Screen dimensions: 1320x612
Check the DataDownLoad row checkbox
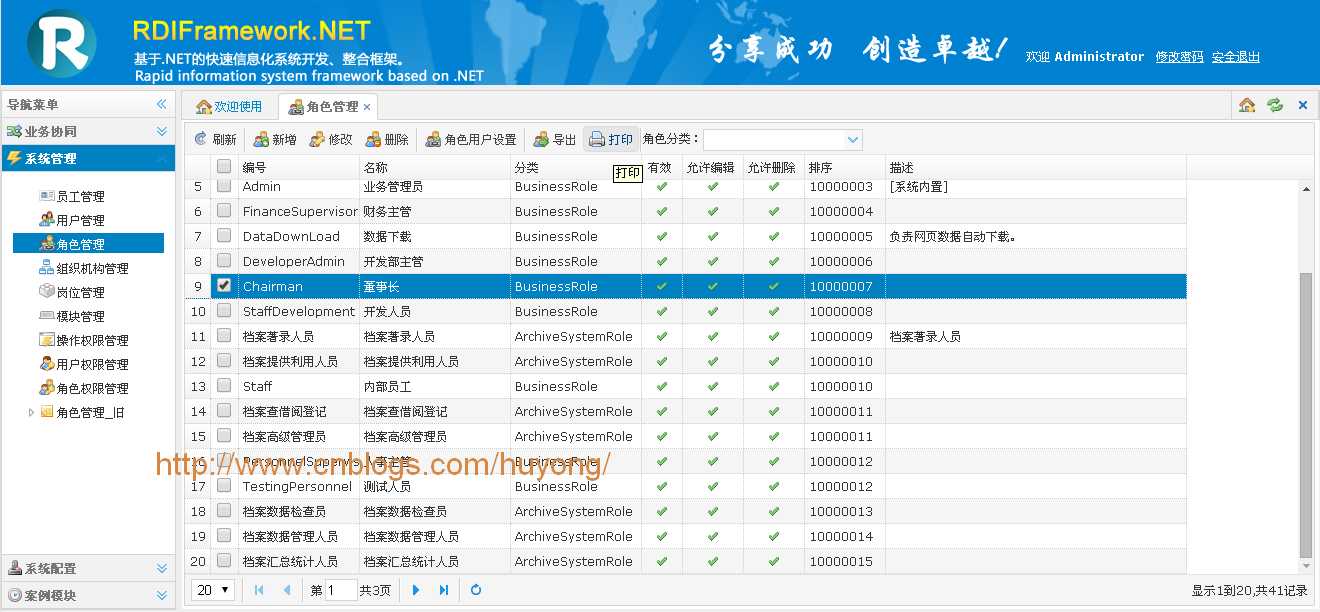tap(224, 236)
